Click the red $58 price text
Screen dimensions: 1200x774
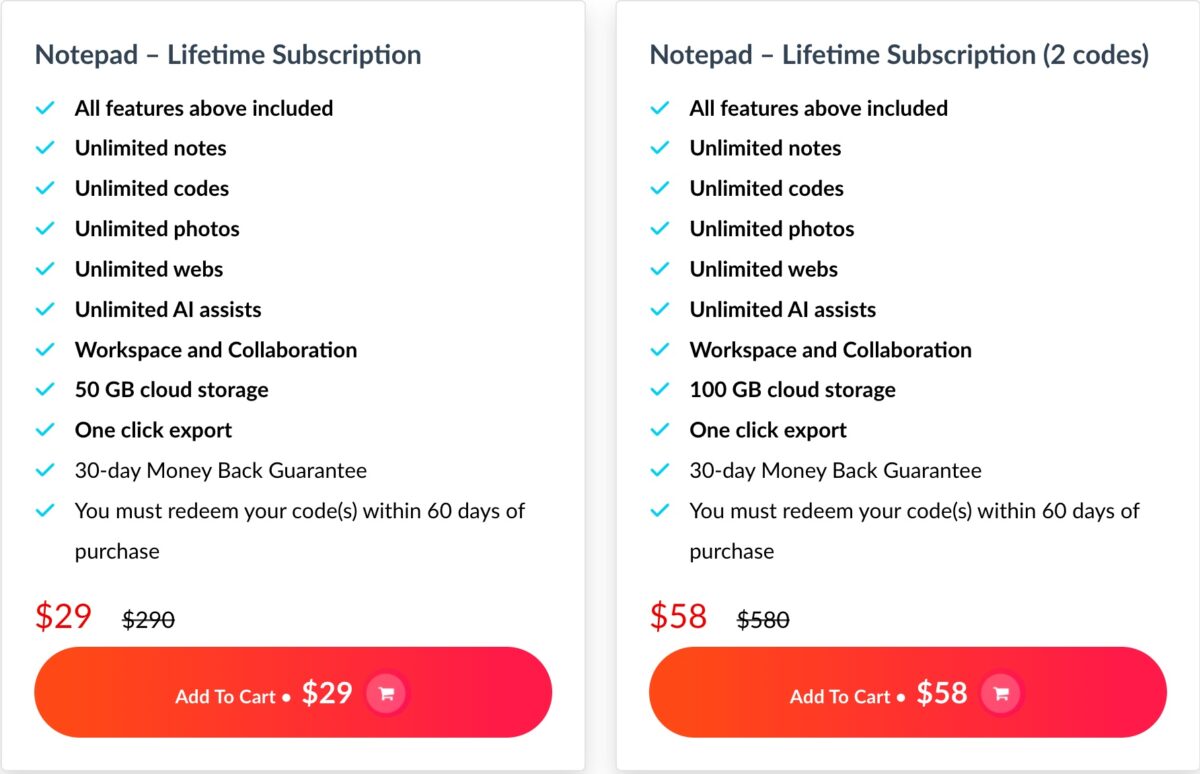pos(678,616)
